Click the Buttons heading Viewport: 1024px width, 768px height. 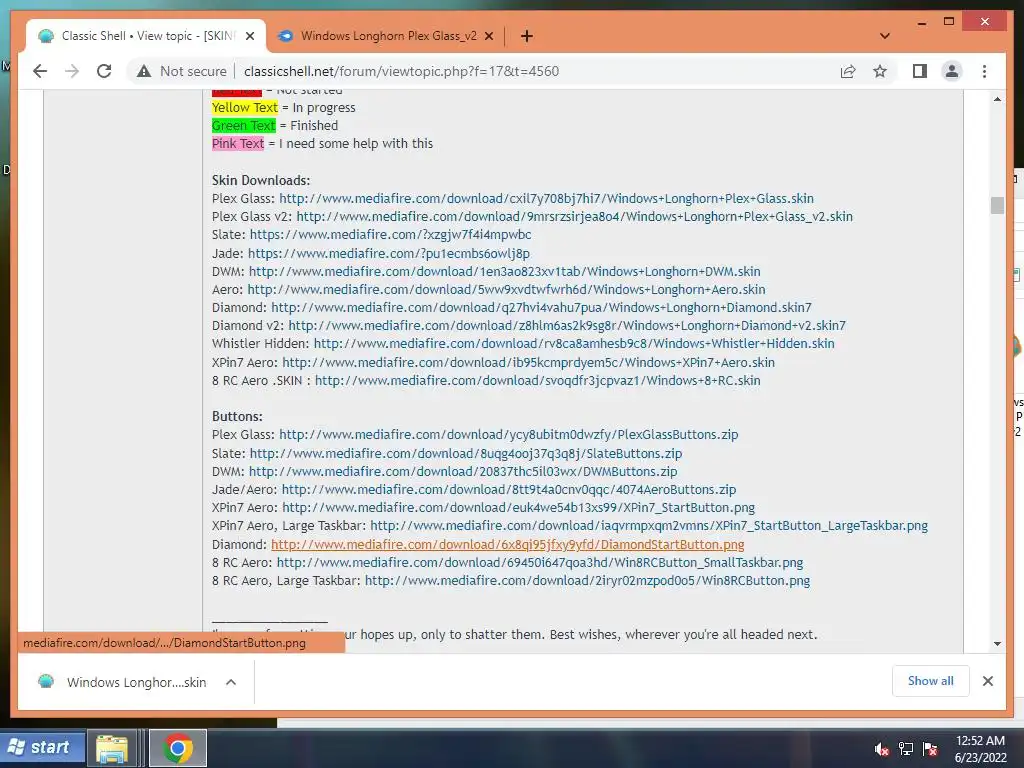click(x=237, y=416)
